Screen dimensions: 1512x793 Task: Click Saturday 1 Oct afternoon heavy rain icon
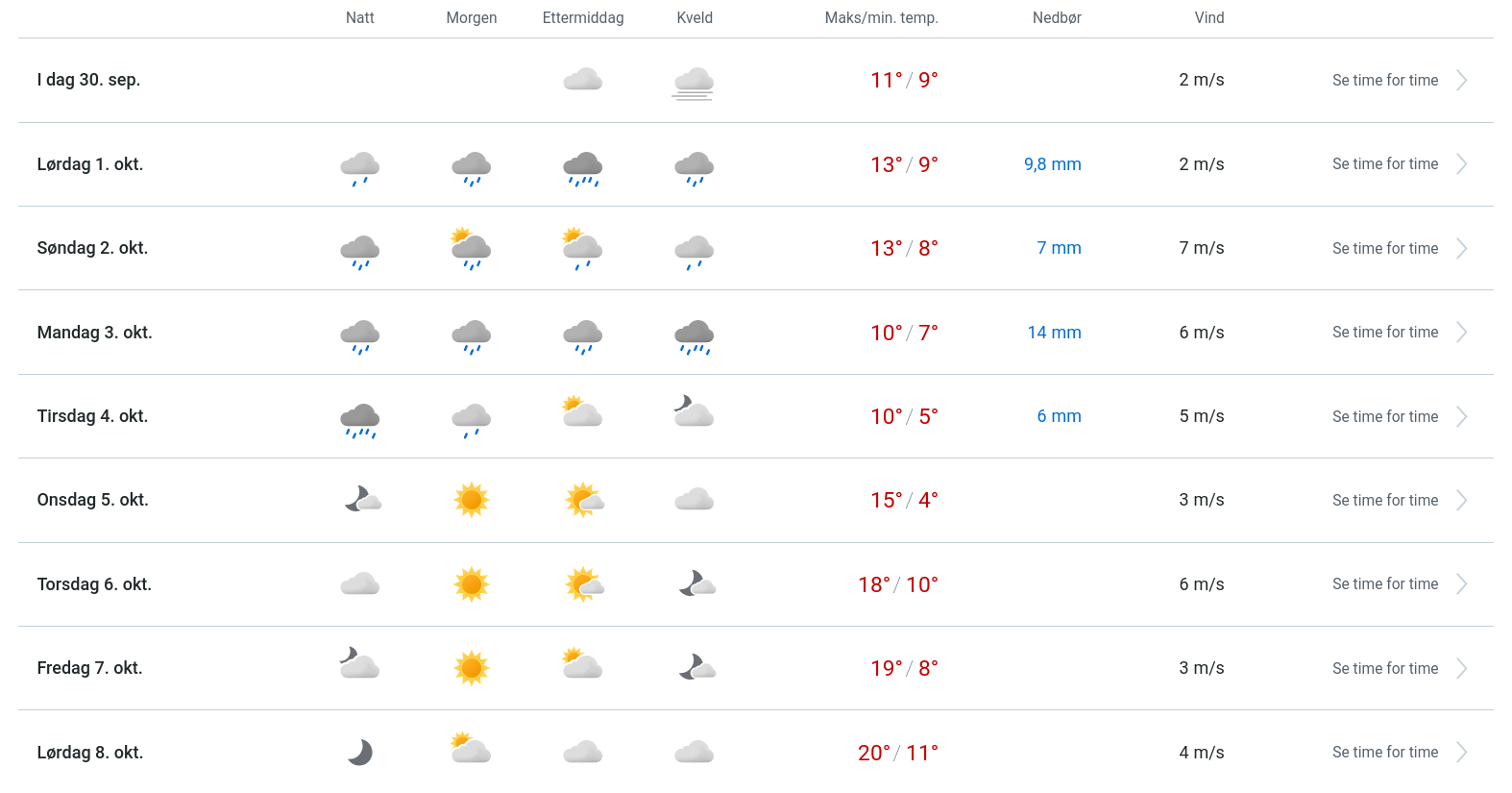tap(583, 167)
